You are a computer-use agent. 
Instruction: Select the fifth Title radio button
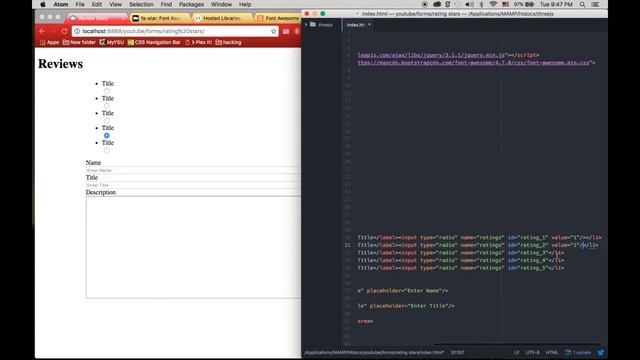click(107, 150)
